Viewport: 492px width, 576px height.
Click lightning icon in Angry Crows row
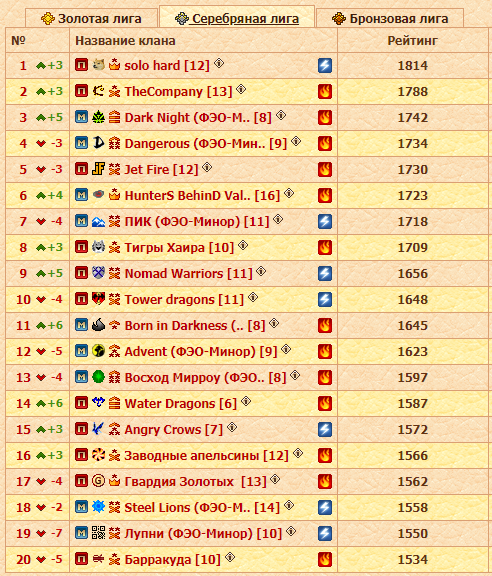pyautogui.click(x=325, y=429)
